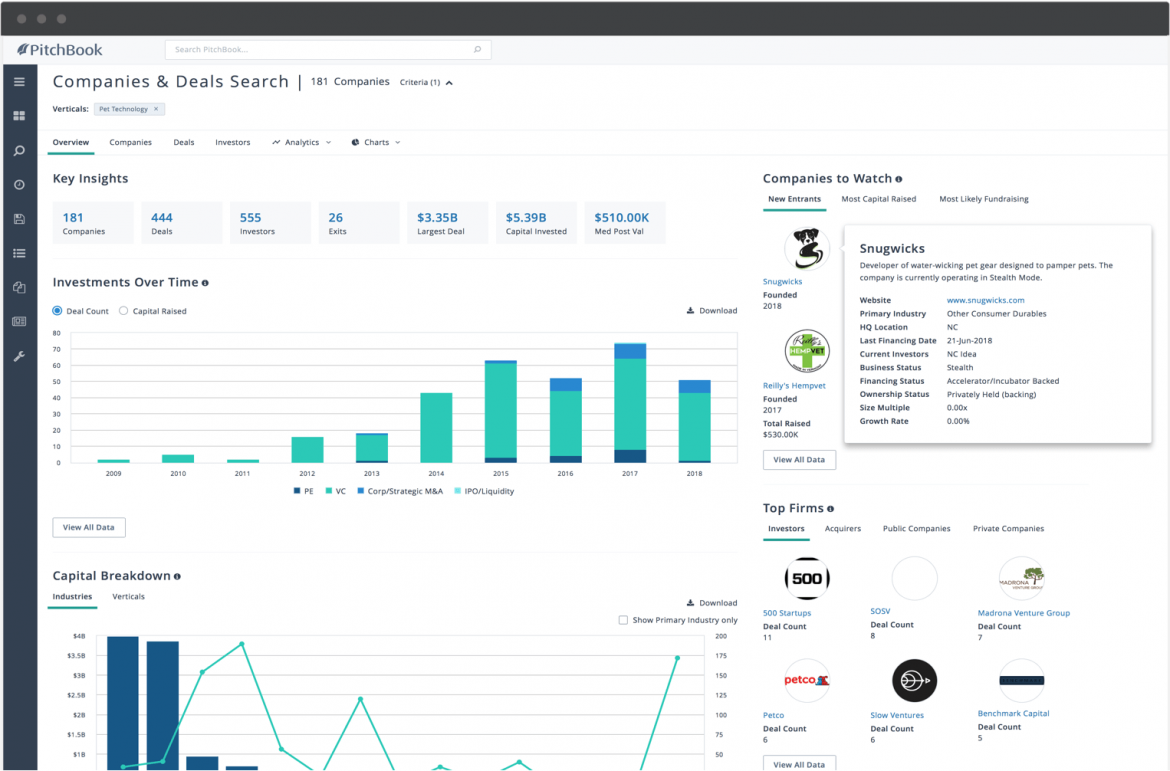1170x771 pixels.
Task: Open recent activity via the clock icon
Action: pos(19,184)
